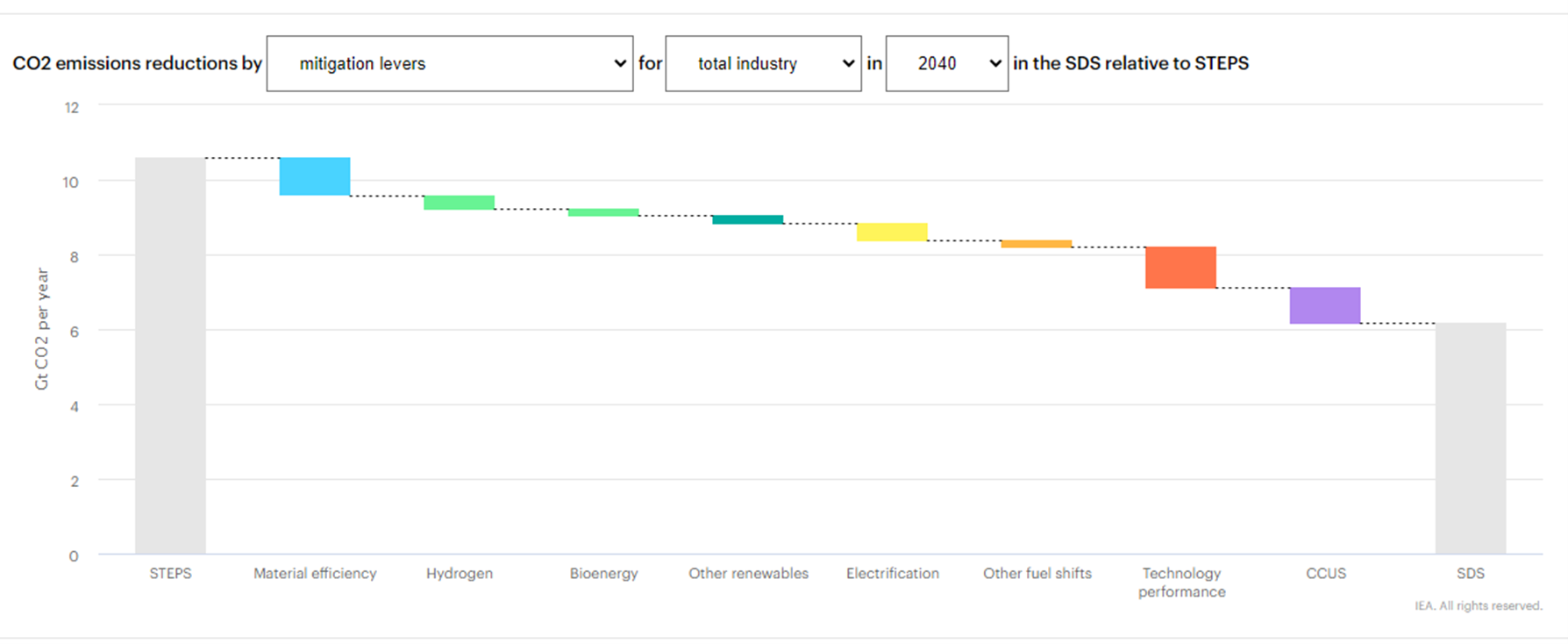Viewport: 1568px width, 644px height.
Task: Select the blue Material efficiency bar
Action: pyautogui.click(x=315, y=176)
